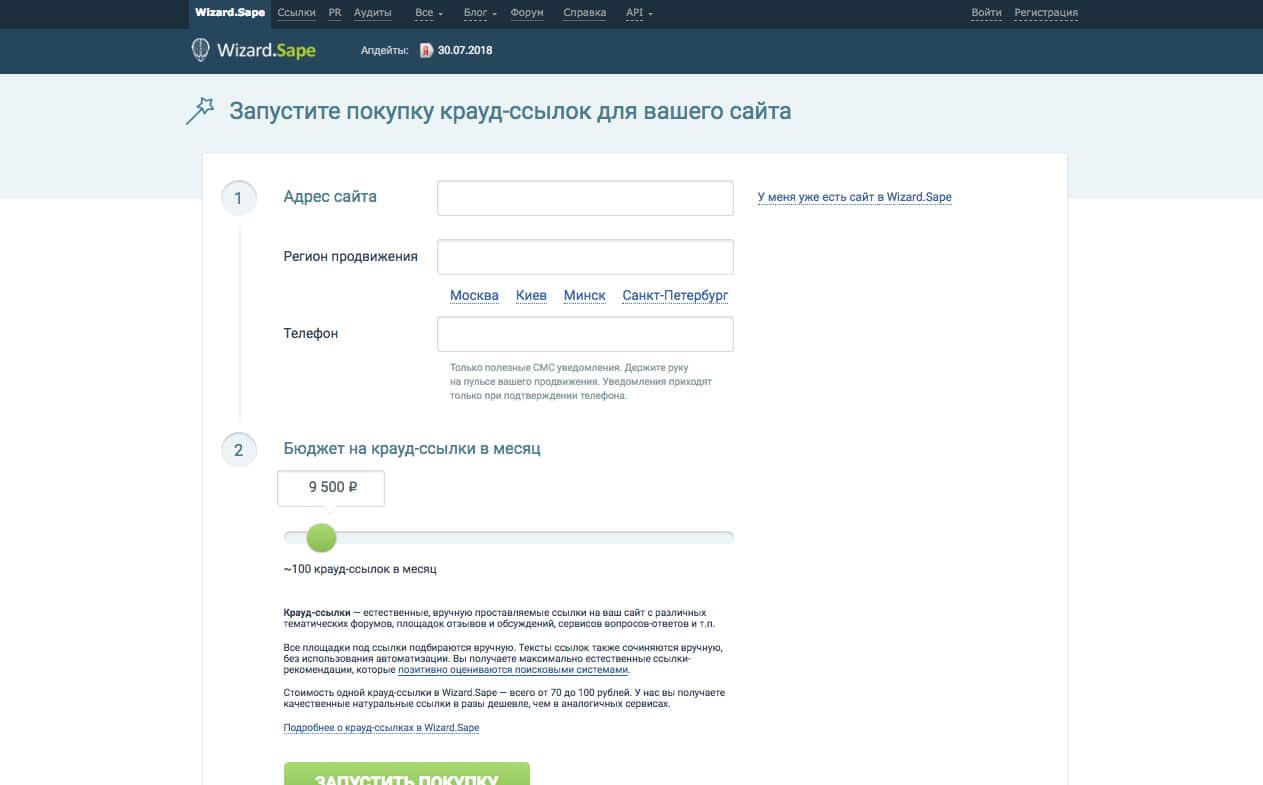The image size is (1263, 785).
Task: Click the Регистрация link
Action: (x=1046, y=13)
